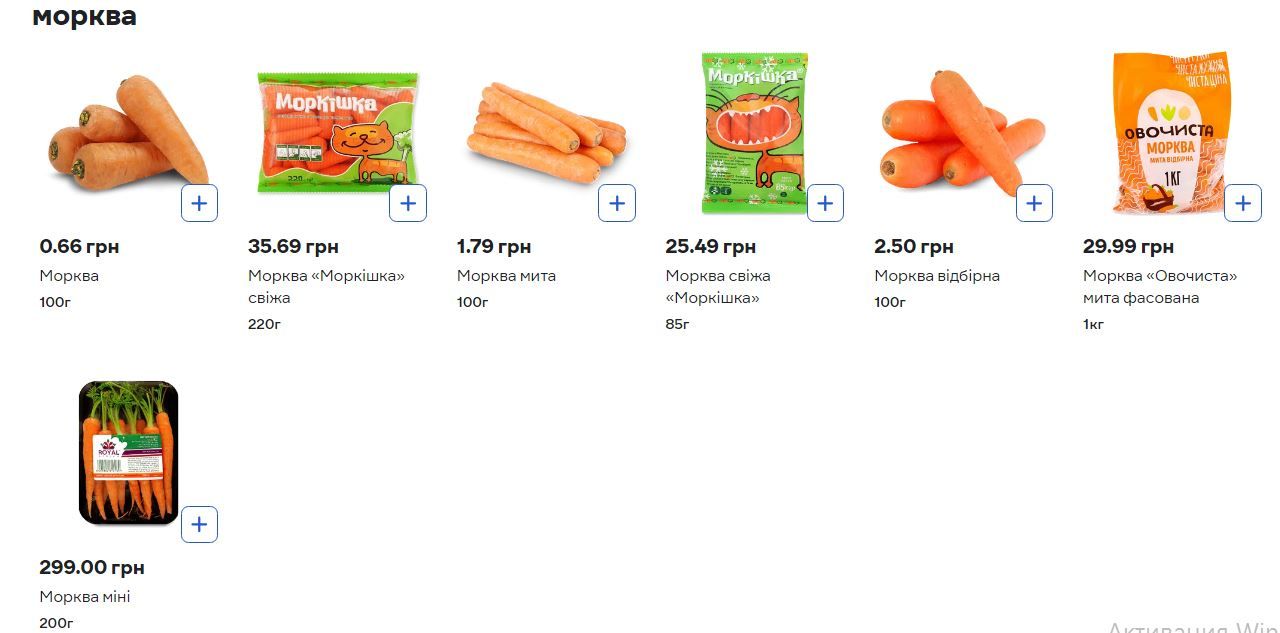View the Морква мита product photo
The width and height of the screenshot is (1280, 633).
point(545,133)
